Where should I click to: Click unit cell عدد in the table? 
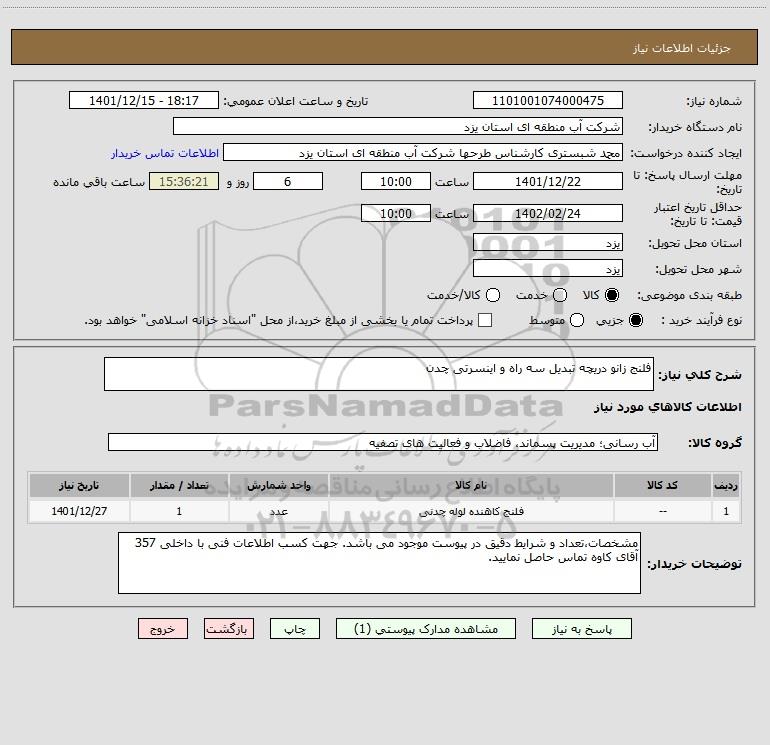pyautogui.click(x=278, y=511)
